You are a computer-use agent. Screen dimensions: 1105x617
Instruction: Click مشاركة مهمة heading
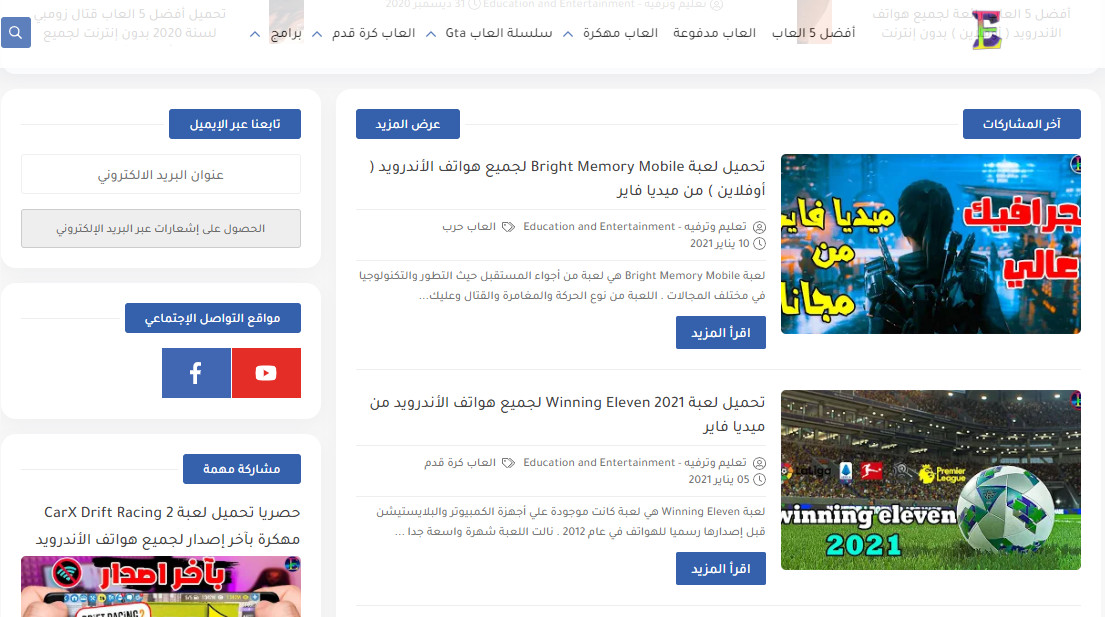click(242, 469)
